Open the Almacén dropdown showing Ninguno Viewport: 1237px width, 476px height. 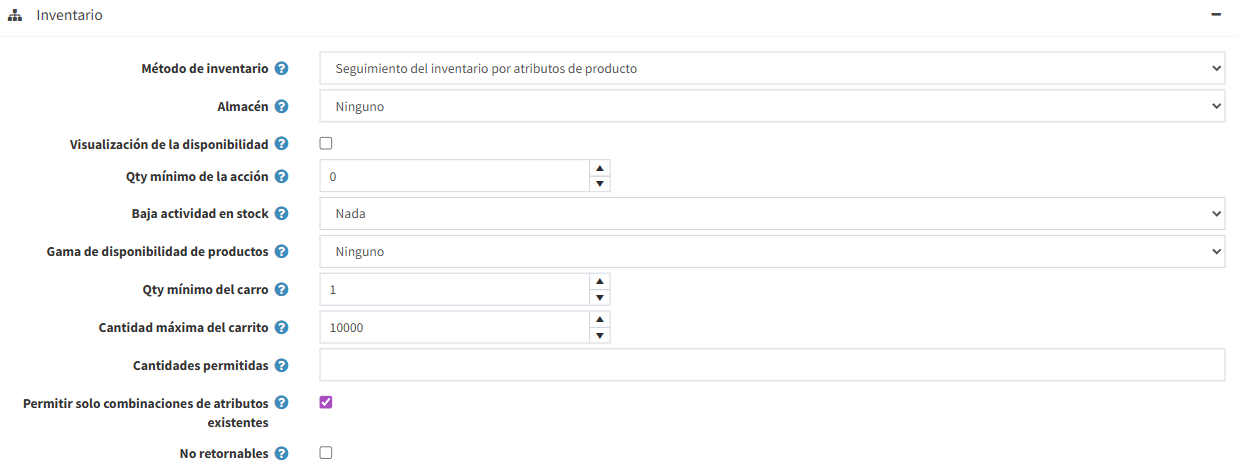(x=772, y=106)
